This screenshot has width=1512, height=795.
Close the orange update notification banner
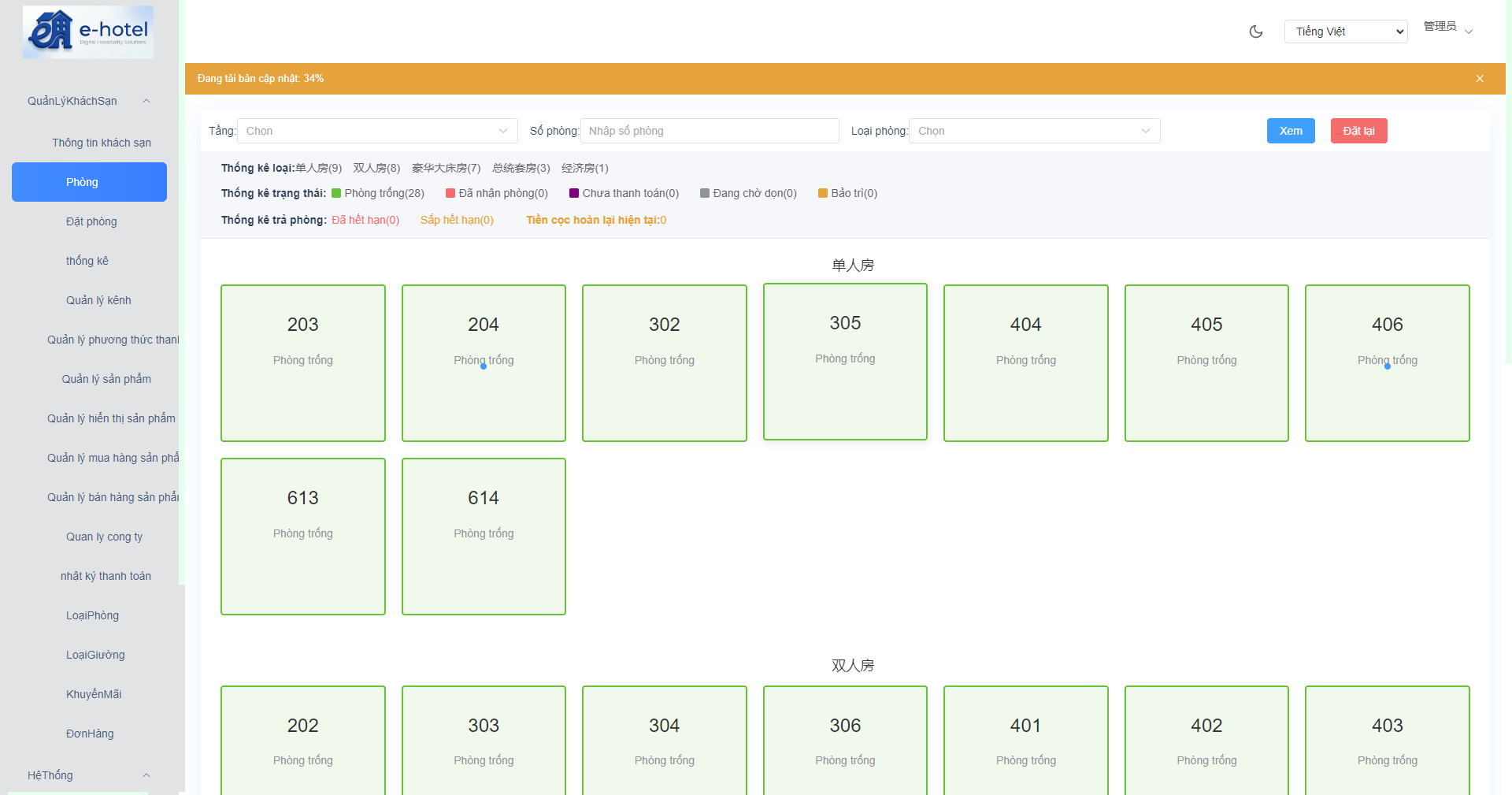[x=1480, y=79]
